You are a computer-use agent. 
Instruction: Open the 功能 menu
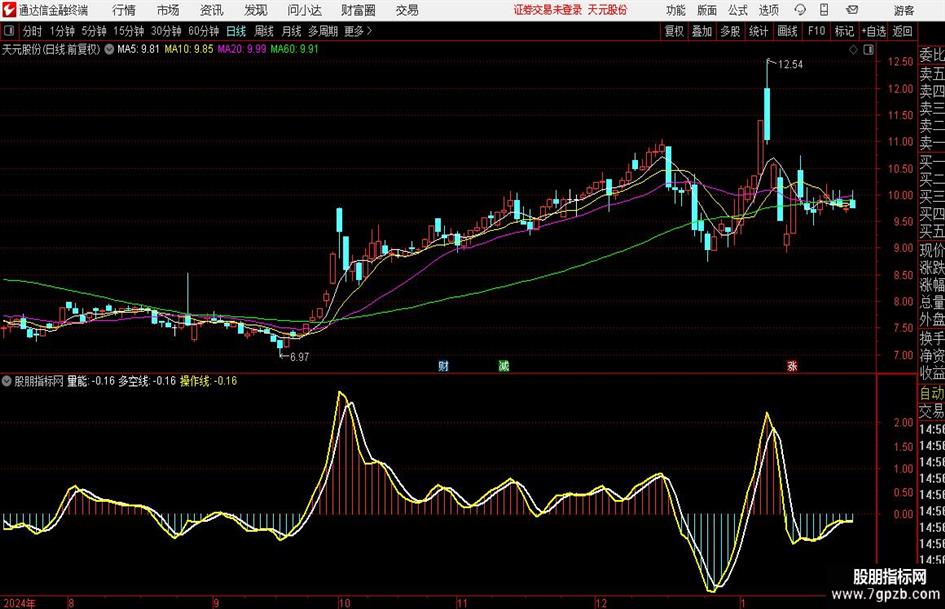[x=676, y=10]
